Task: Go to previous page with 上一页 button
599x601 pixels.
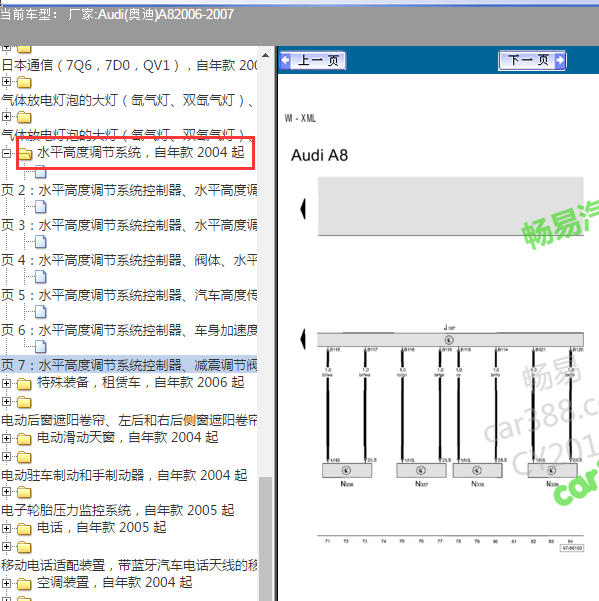Action: coord(313,60)
